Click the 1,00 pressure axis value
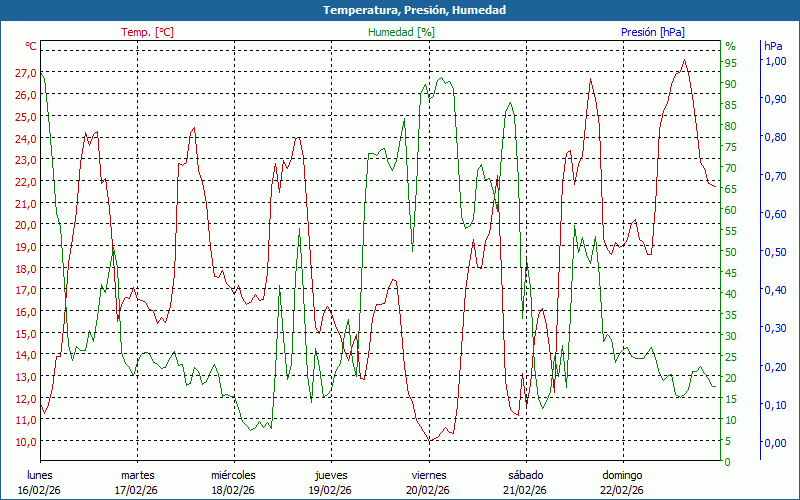 tap(775, 61)
